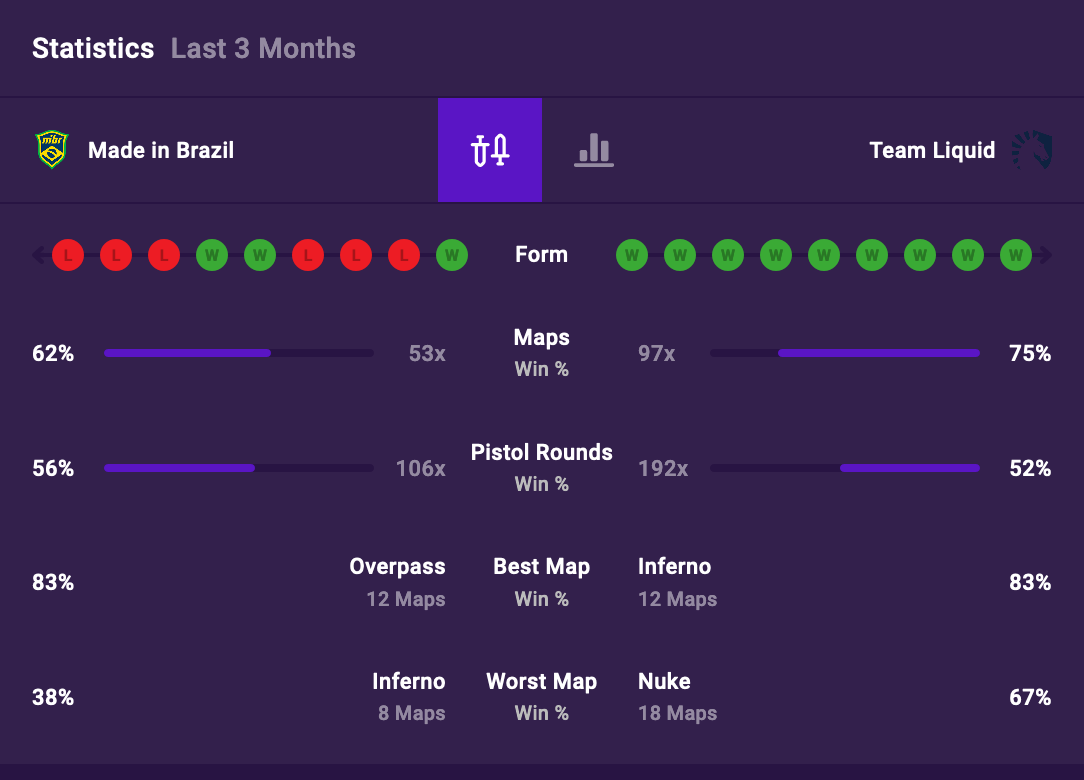Open the Team Liquid team name link

pyautogui.click(x=932, y=151)
